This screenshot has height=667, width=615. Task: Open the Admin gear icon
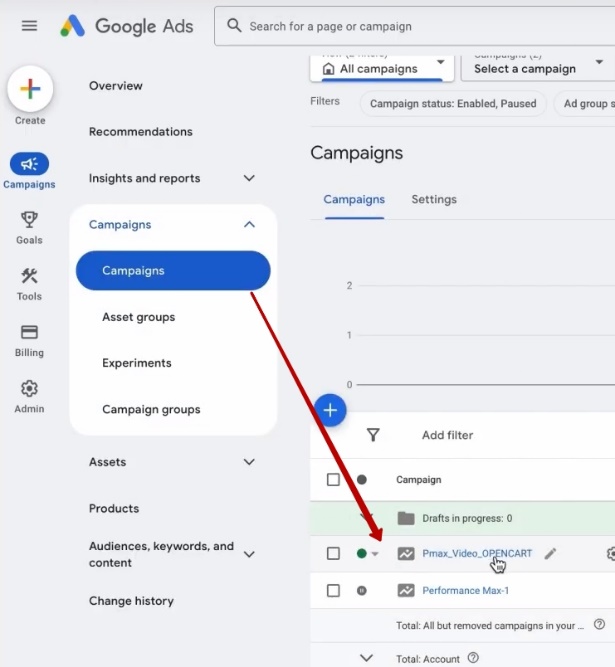[x=29, y=389]
